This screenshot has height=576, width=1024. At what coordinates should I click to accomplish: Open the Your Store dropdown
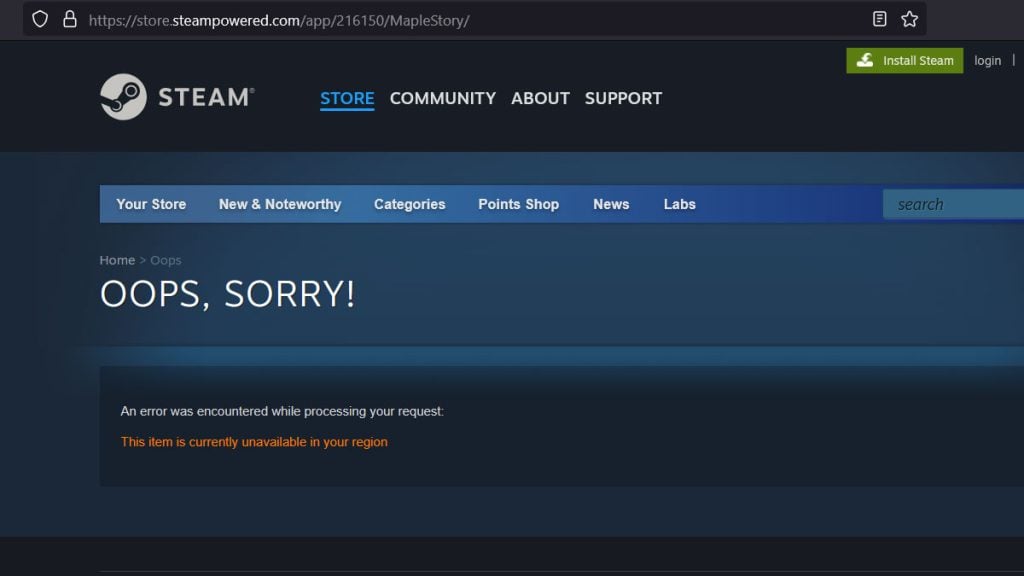coord(150,204)
